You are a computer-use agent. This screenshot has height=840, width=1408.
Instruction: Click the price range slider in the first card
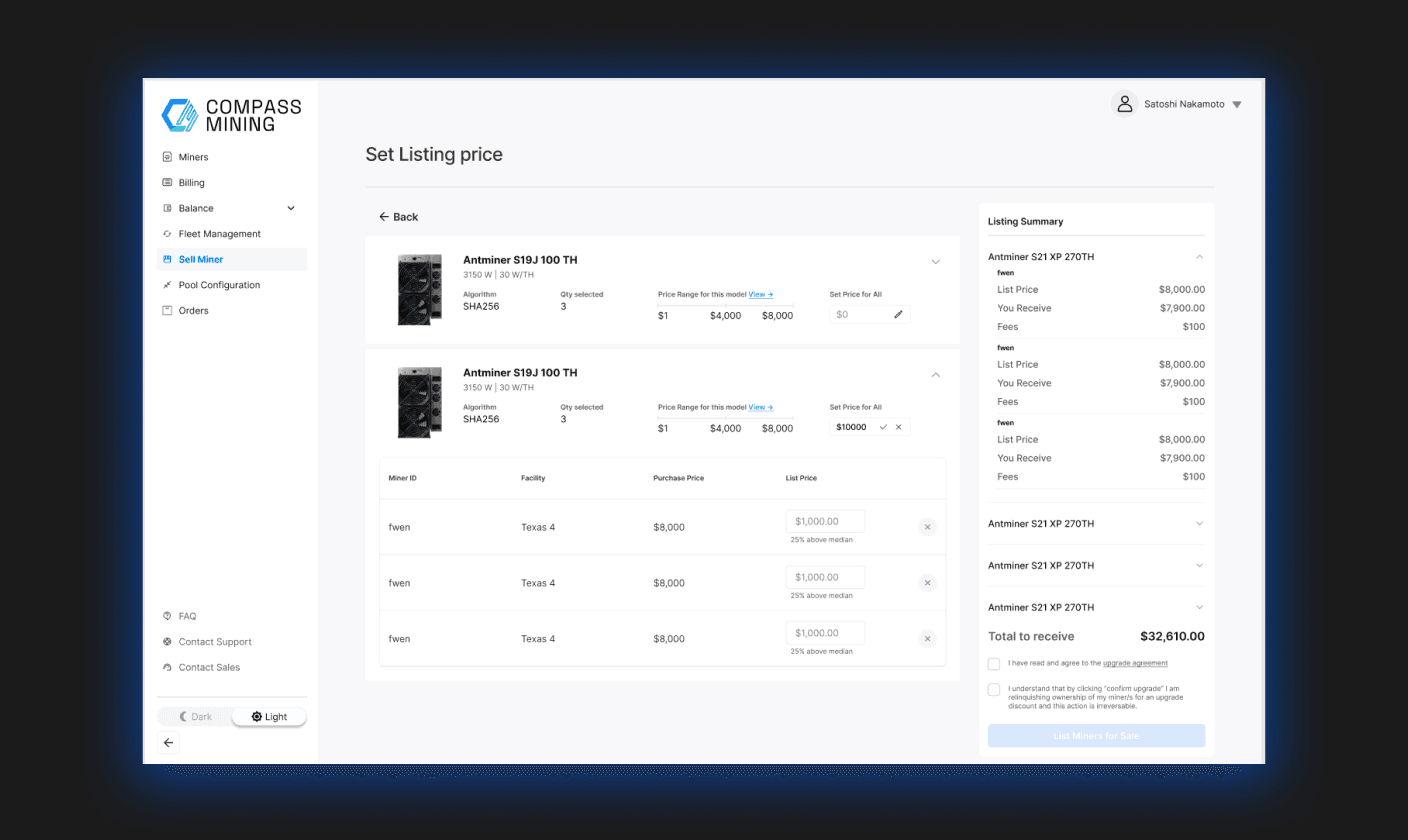[x=725, y=305]
